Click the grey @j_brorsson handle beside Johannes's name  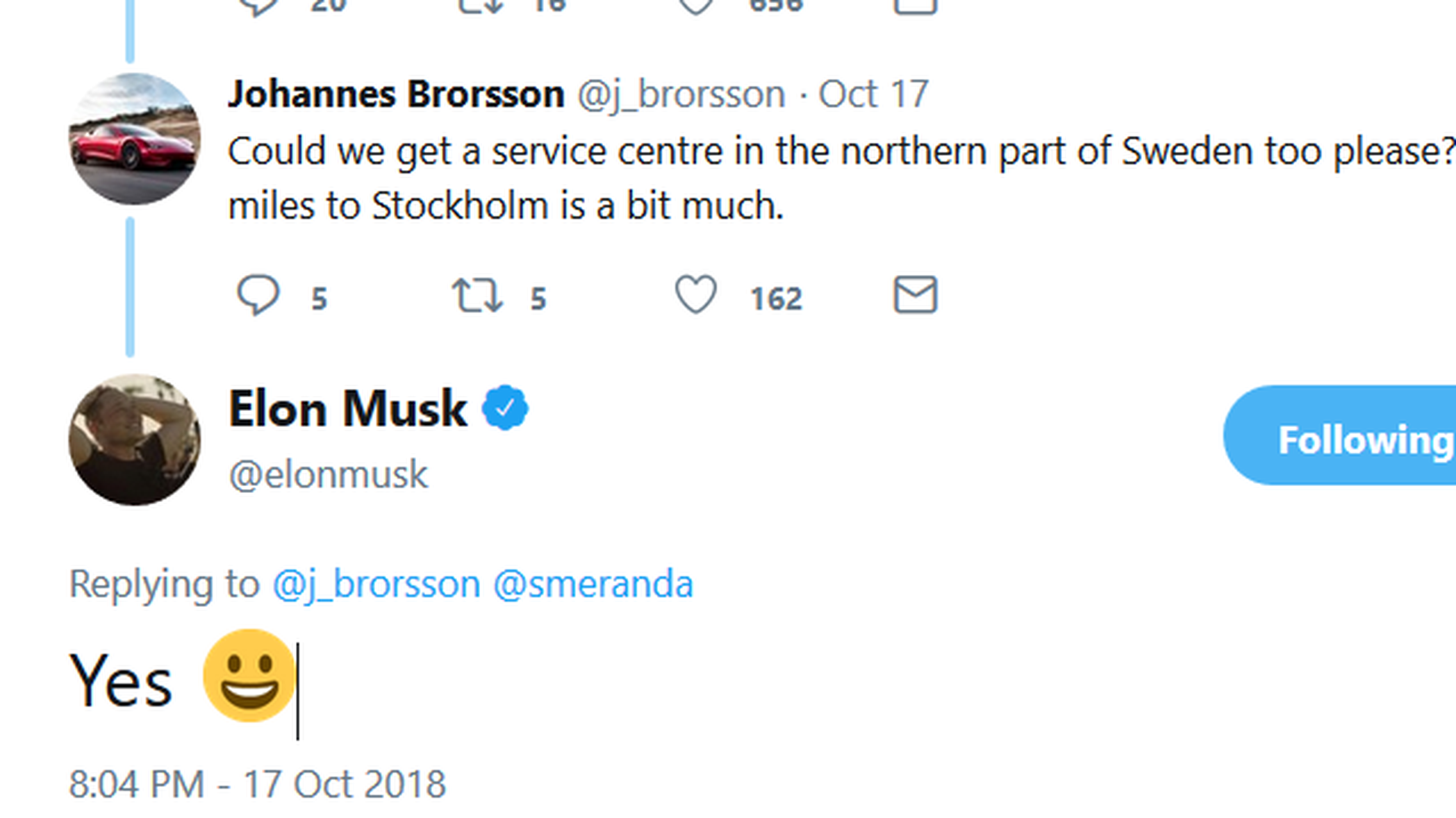[681, 94]
